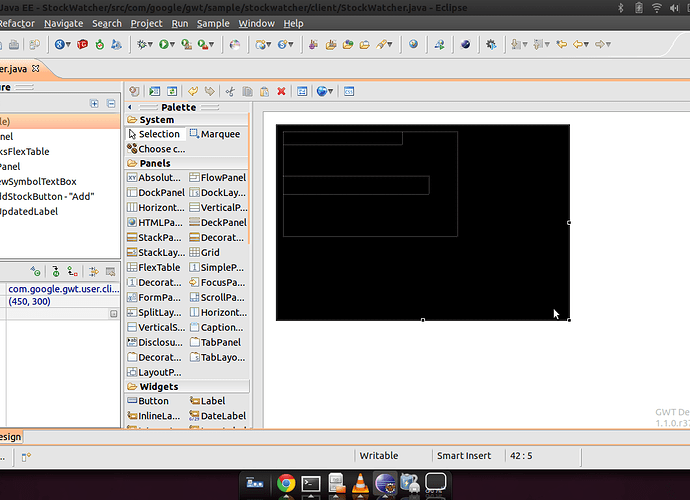Click the Last Edit Location arrow icon
The image size is (690, 500).
point(562,44)
